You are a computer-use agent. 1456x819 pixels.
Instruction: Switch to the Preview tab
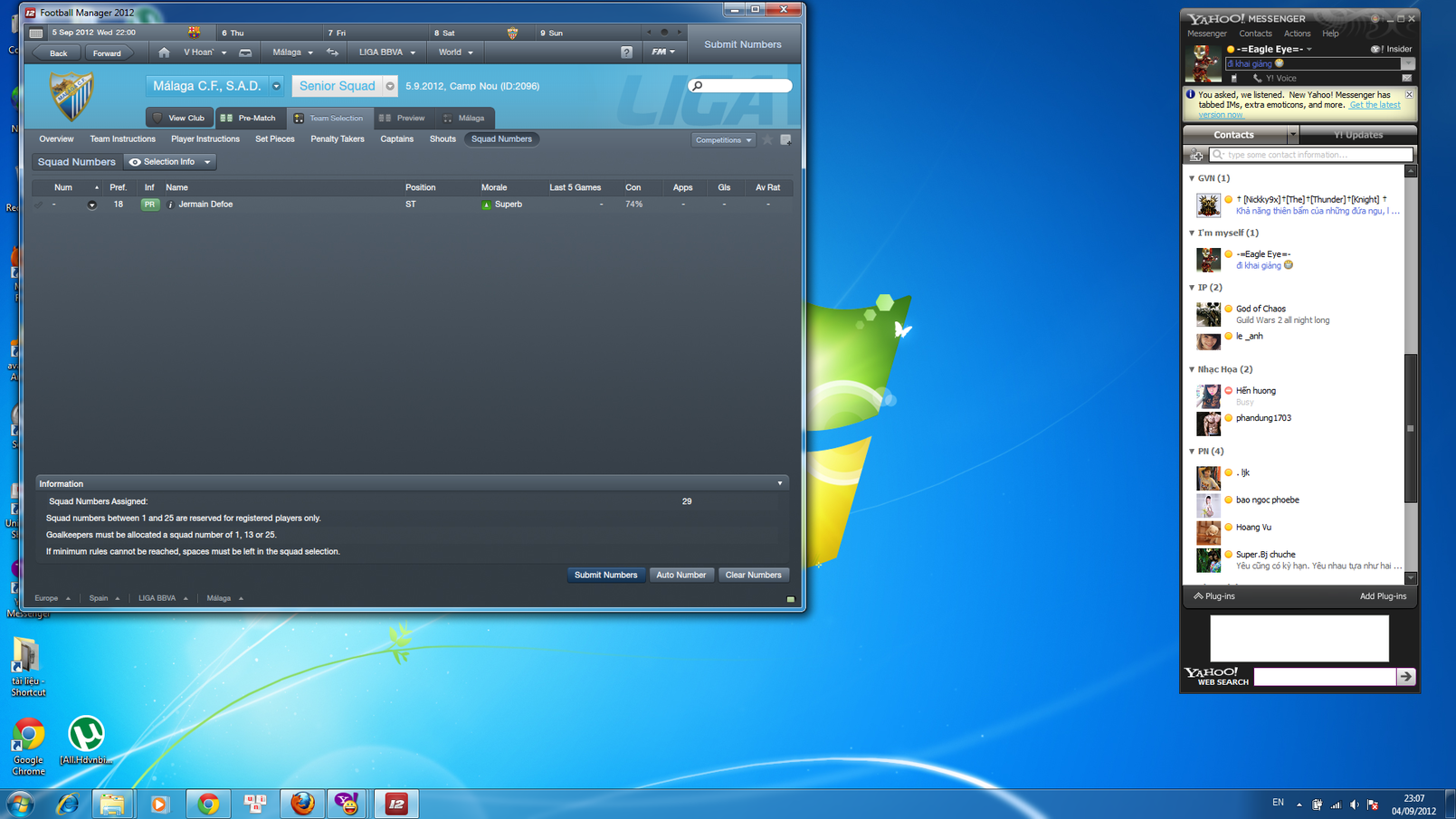click(403, 118)
